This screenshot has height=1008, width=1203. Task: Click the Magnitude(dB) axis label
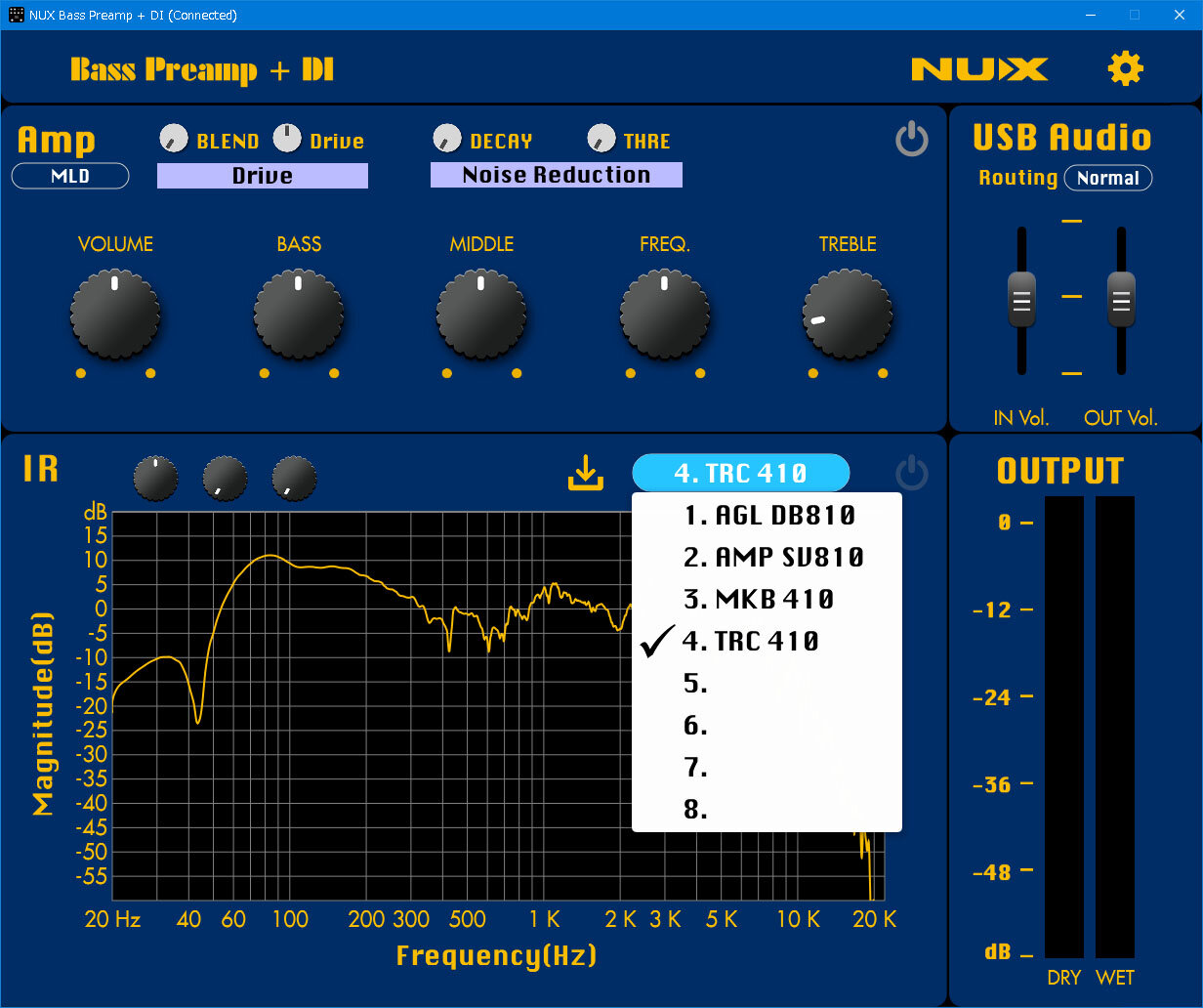coord(43,713)
